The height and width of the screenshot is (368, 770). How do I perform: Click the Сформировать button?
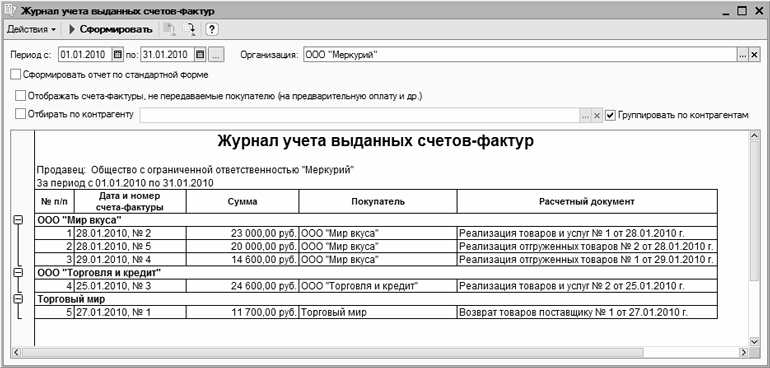[111, 29]
